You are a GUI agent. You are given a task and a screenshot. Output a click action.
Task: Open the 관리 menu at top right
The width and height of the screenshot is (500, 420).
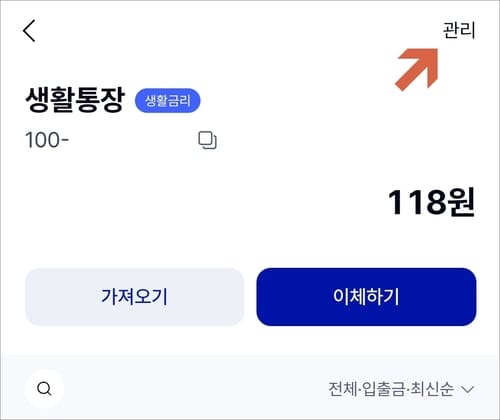pos(459,30)
